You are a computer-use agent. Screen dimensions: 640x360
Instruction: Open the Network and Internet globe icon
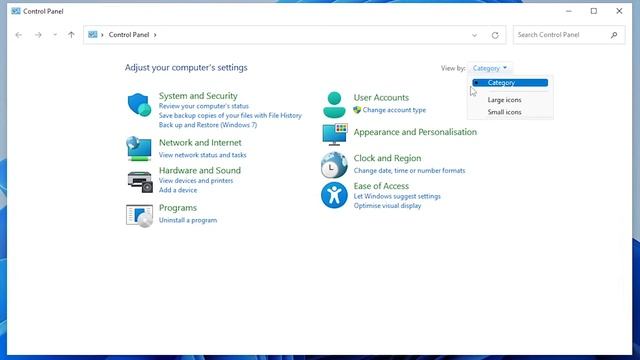coord(139,149)
